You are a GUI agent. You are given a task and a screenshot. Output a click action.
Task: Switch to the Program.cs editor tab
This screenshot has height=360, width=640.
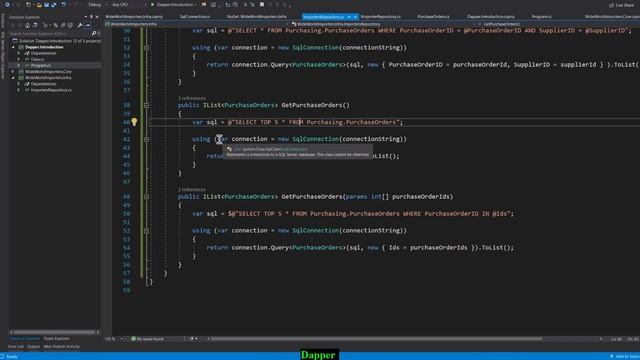point(542,17)
